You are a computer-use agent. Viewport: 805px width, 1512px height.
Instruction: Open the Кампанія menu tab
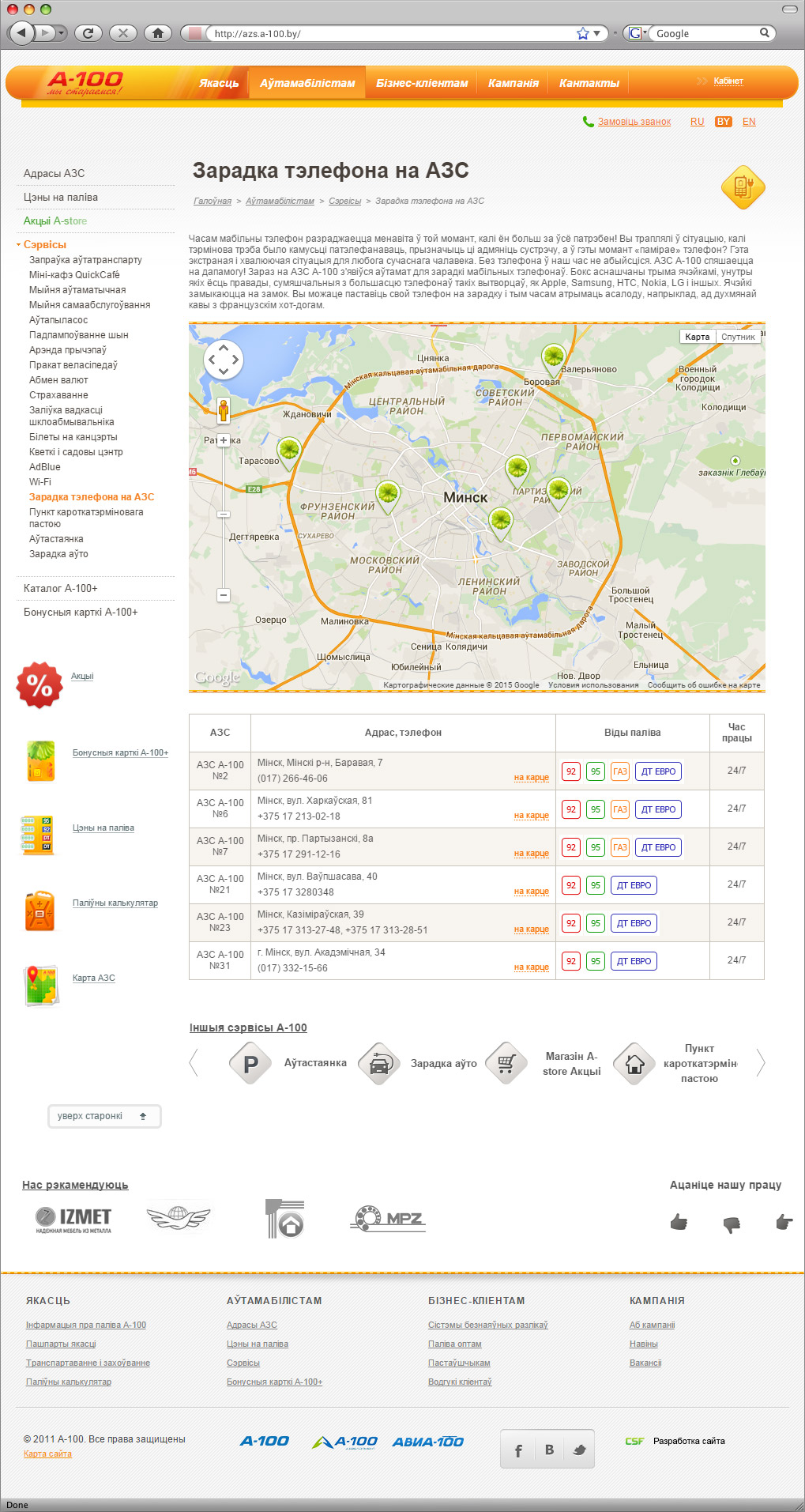[513, 83]
